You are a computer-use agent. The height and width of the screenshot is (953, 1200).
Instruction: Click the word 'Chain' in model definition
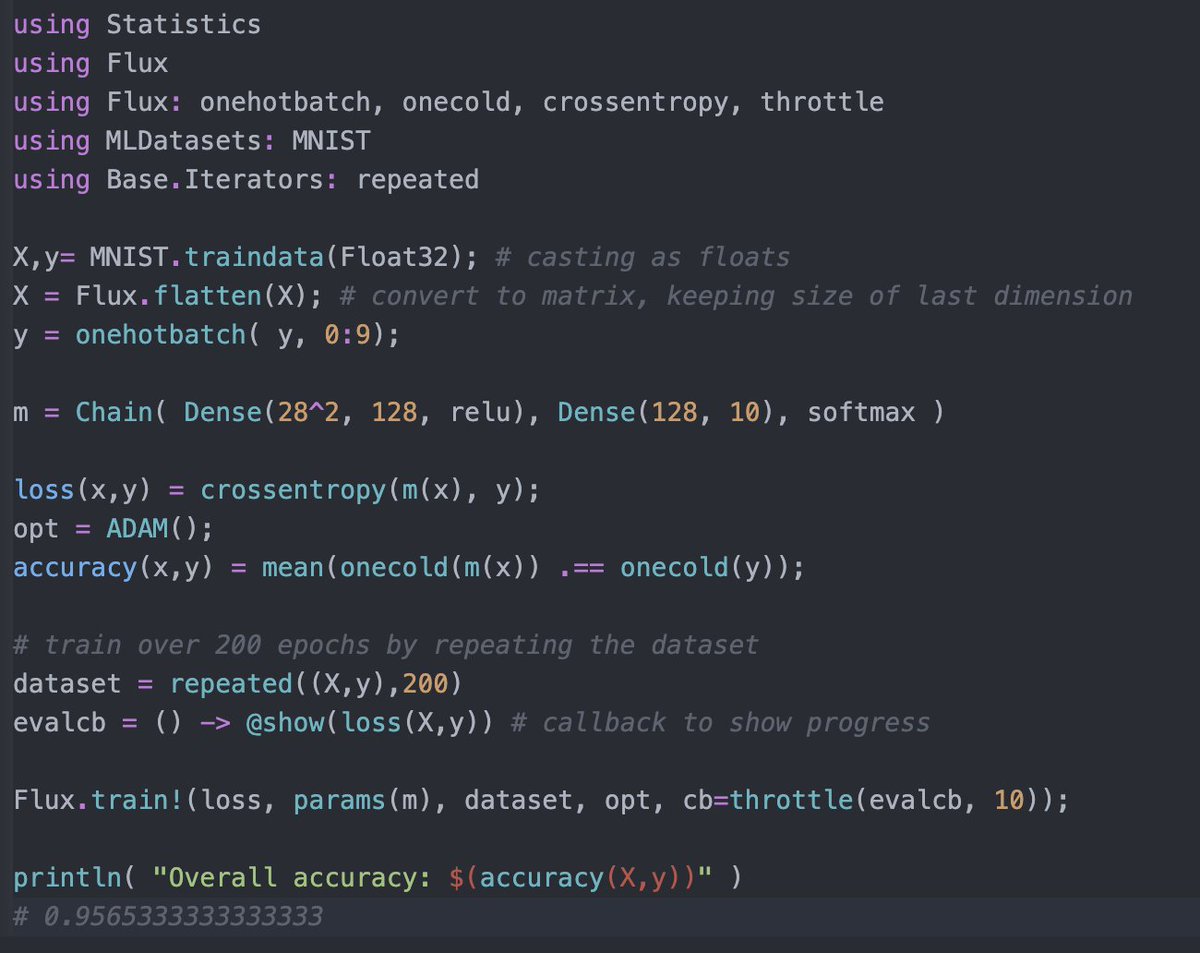(x=113, y=412)
